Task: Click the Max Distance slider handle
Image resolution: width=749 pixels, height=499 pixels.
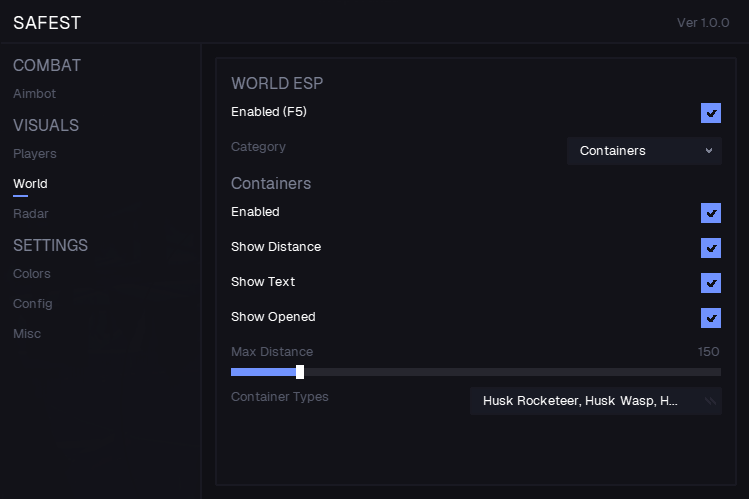Action: pyautogui.click(x=300, y=372)
